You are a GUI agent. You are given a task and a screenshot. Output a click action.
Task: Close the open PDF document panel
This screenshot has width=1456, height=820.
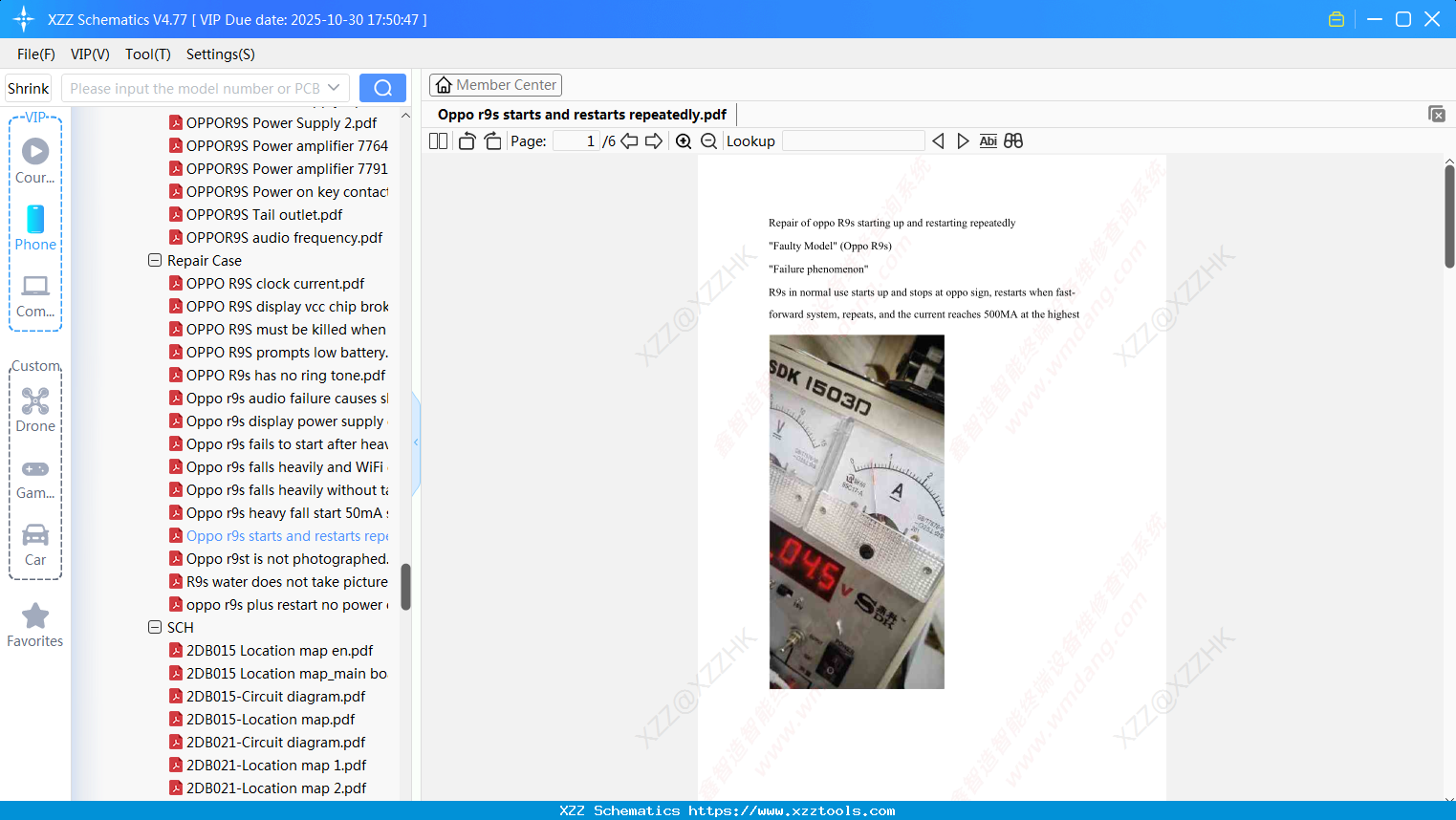(x=1436, y=114)
